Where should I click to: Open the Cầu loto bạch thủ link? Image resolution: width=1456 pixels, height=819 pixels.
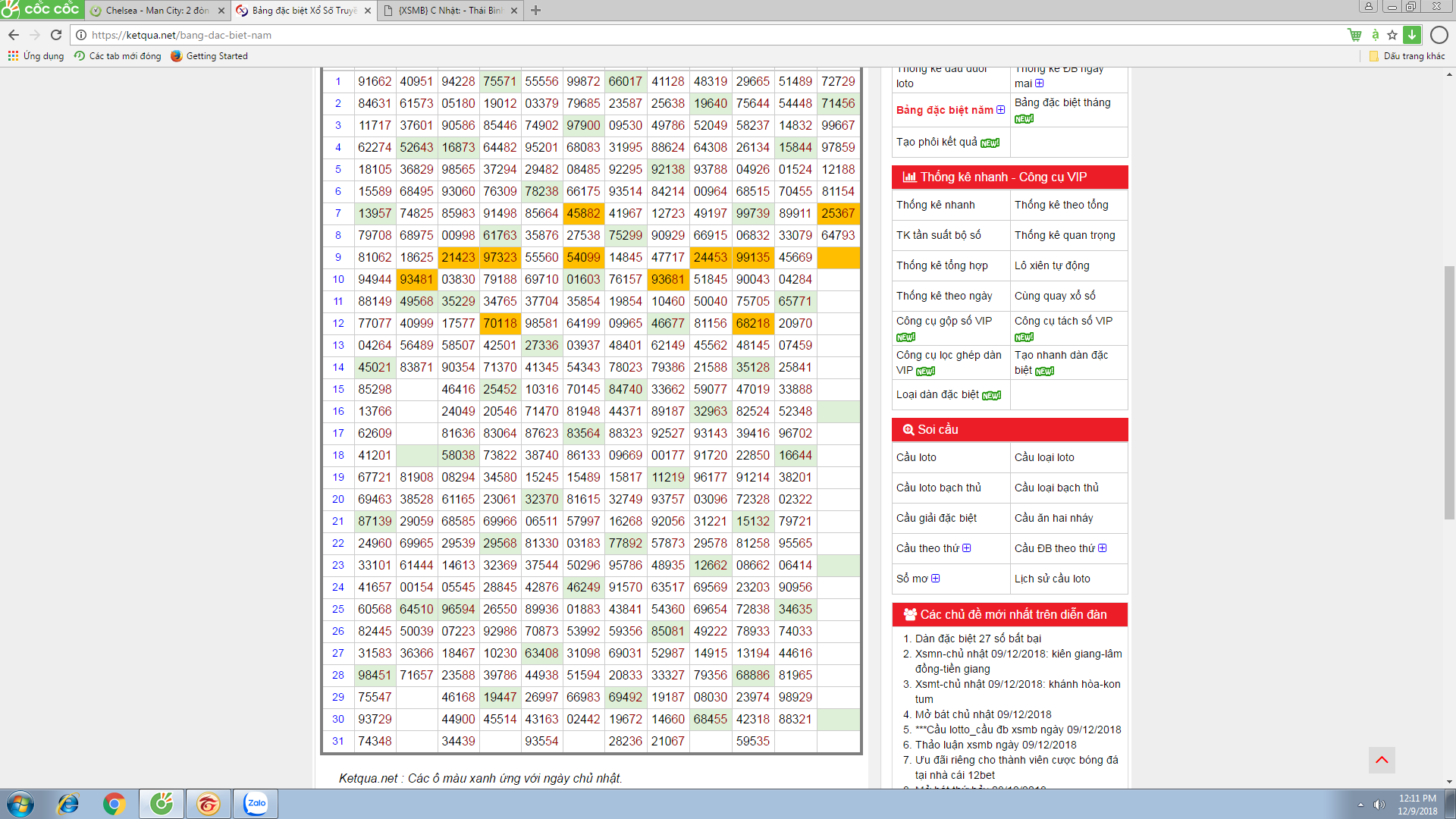coord(939,488)
